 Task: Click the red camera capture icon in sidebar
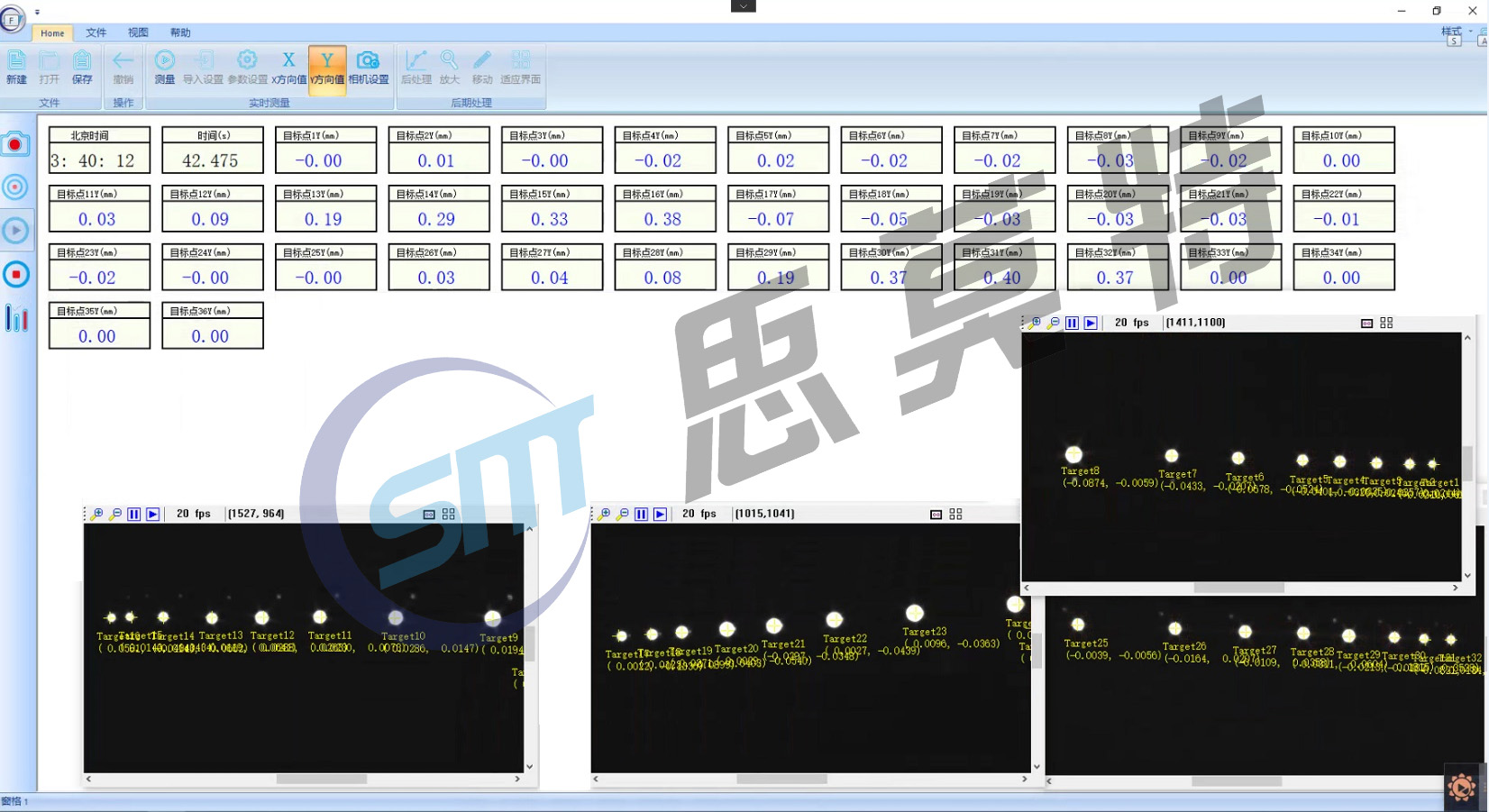coord(15,144)
